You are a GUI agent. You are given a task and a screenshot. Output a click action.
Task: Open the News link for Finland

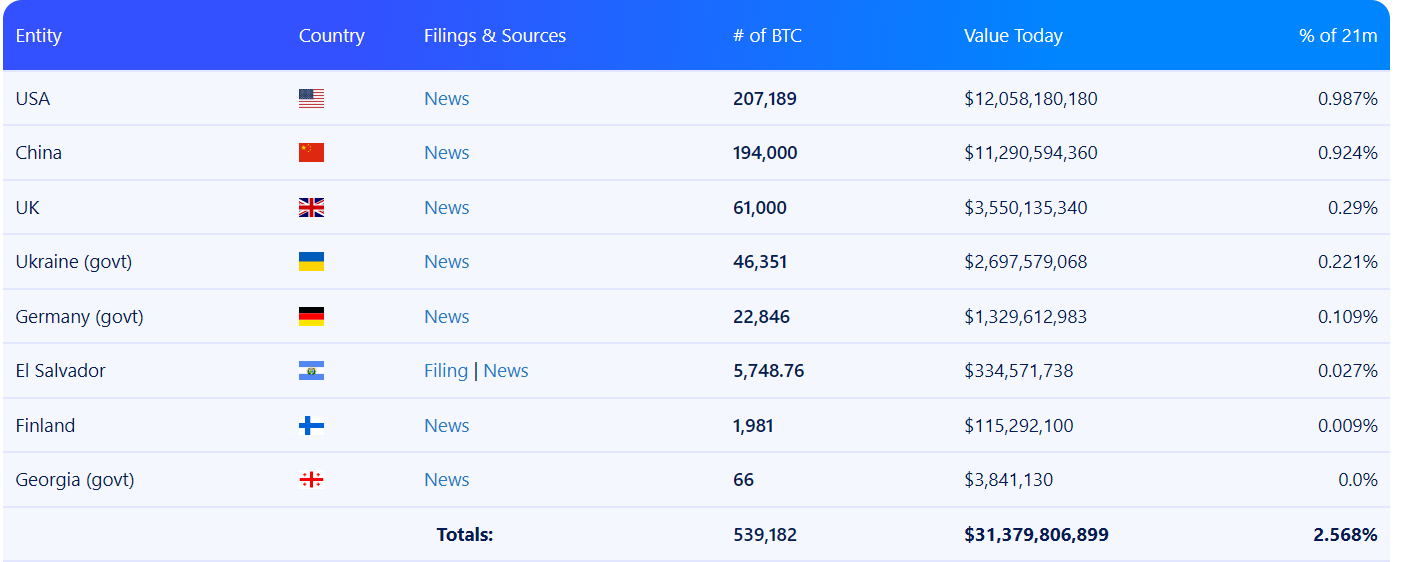pos(446,426)
